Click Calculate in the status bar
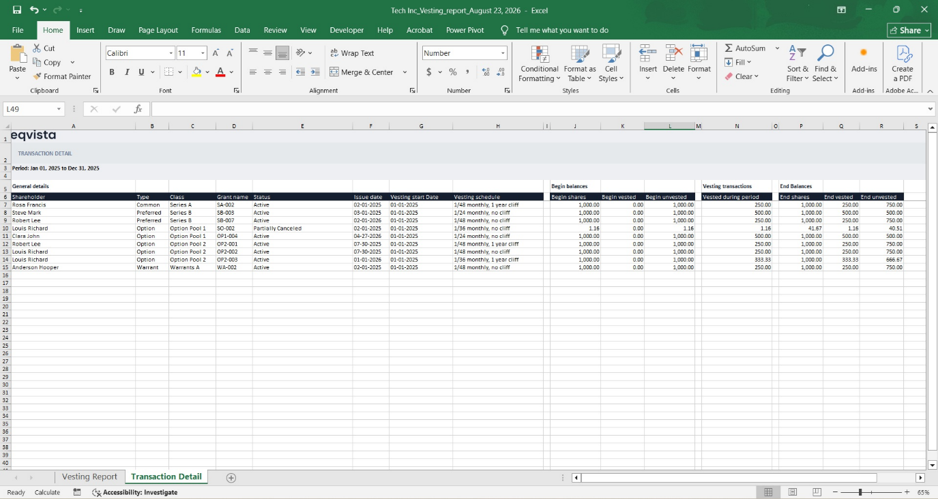The width and height of the screenshot is (938, 499). 47,492
